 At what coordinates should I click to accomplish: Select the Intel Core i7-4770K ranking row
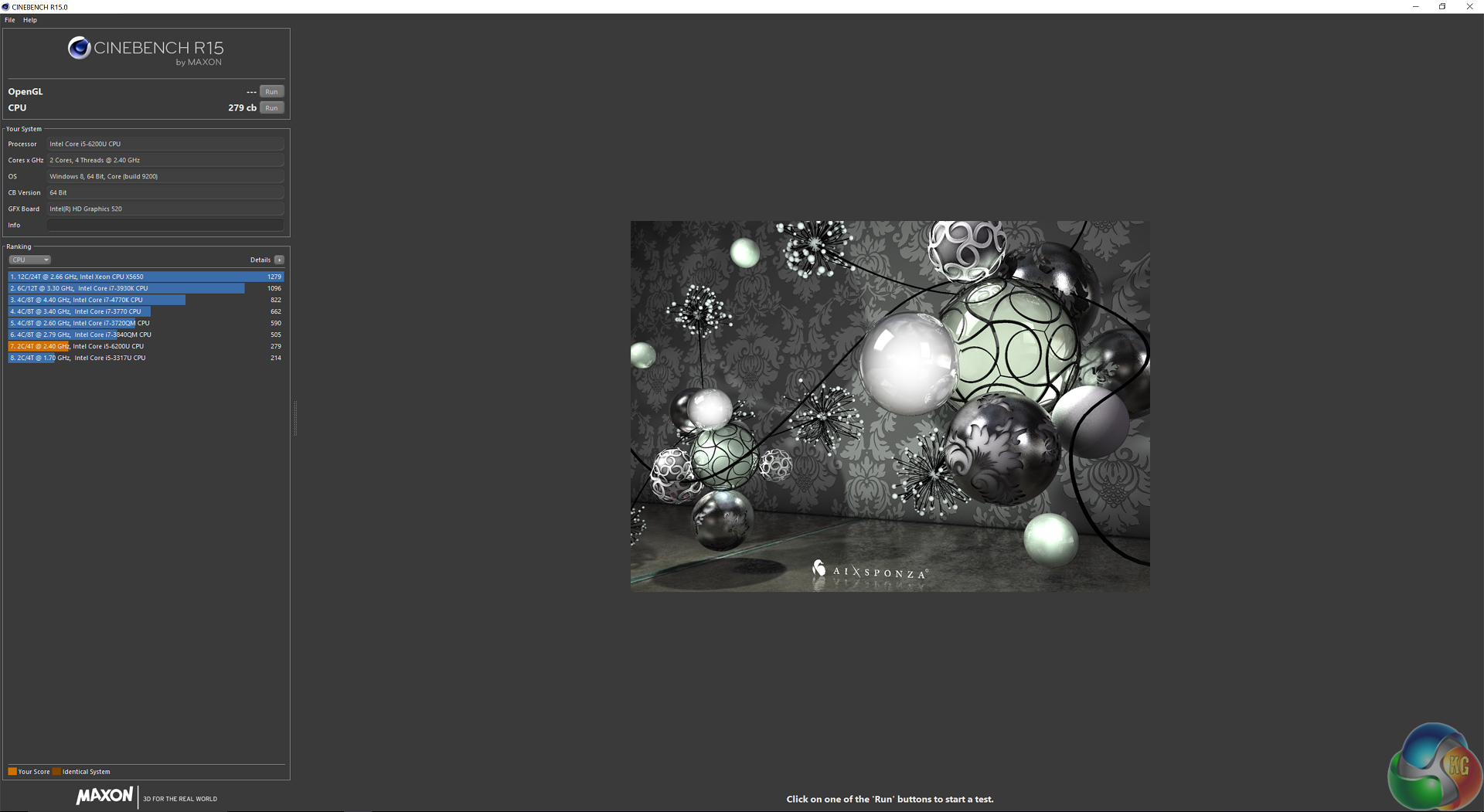146,300
